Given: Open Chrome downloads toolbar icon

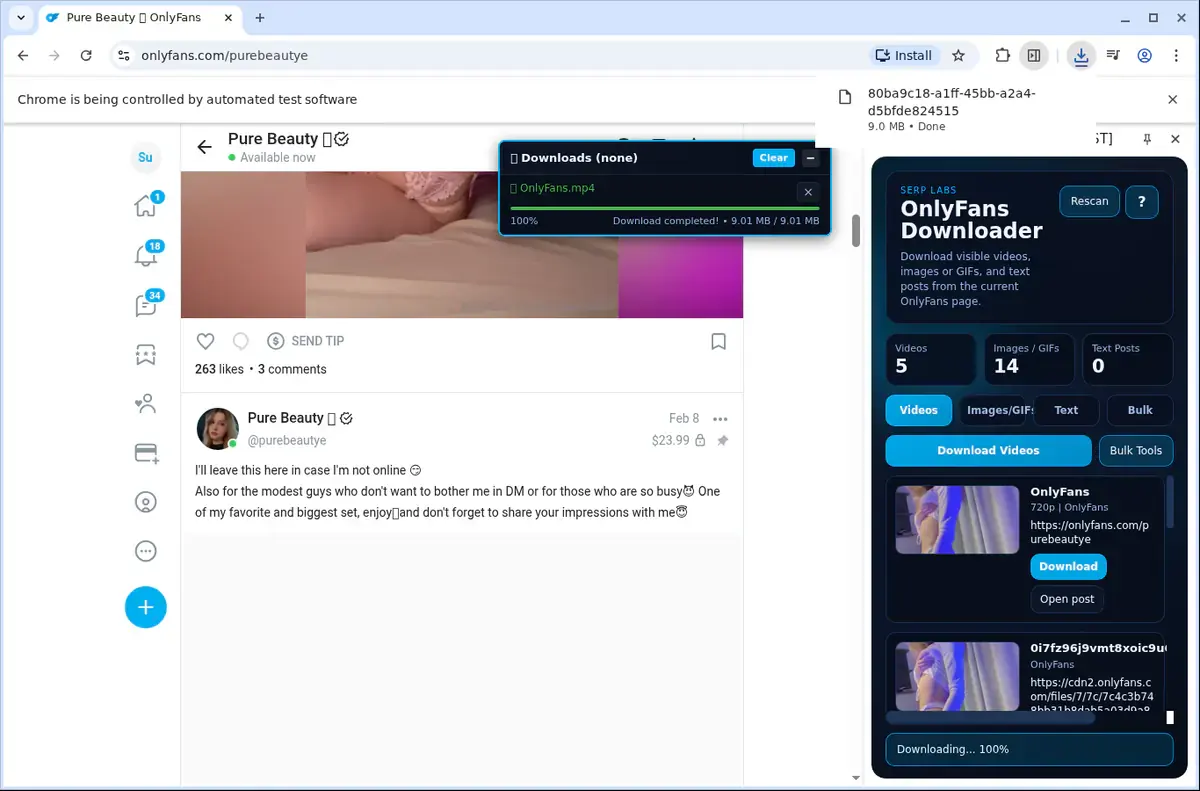Looking at the screenshot, I should pyautogui.click(x=1081, y=56).
